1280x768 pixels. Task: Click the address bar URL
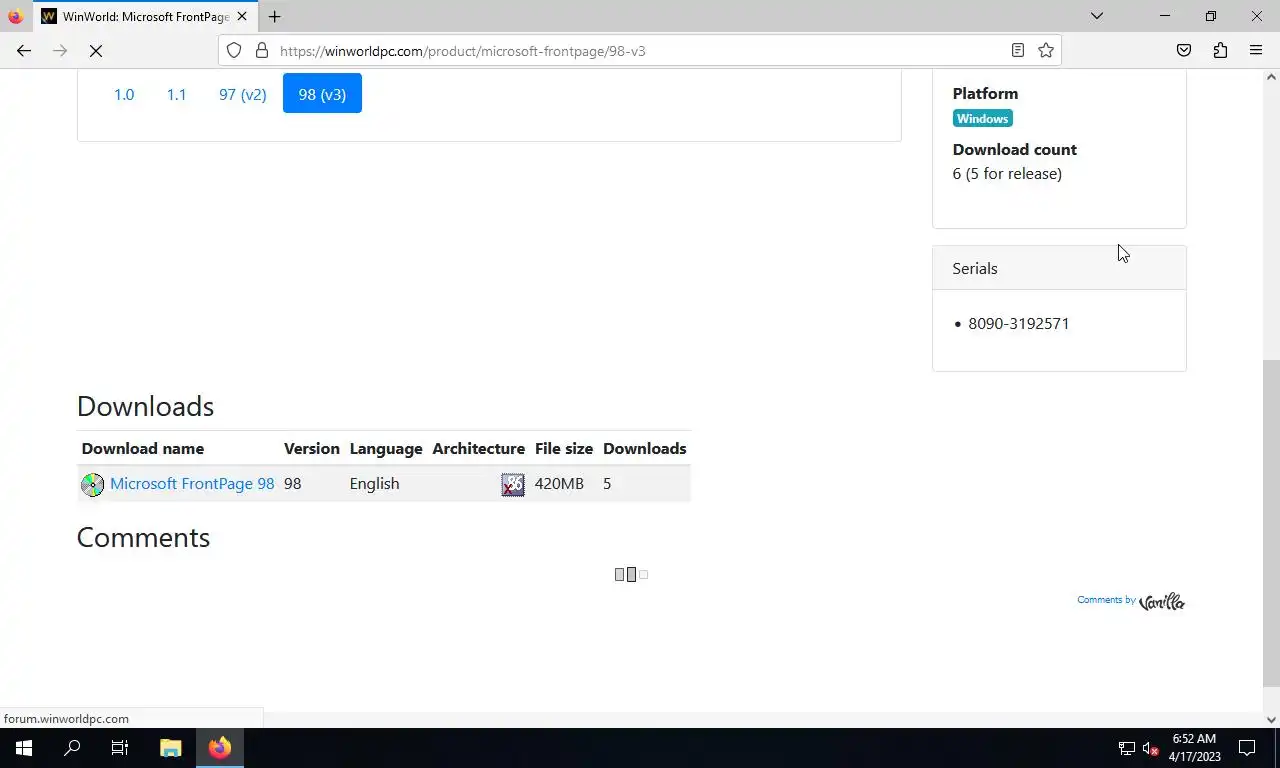coord(463,50)
